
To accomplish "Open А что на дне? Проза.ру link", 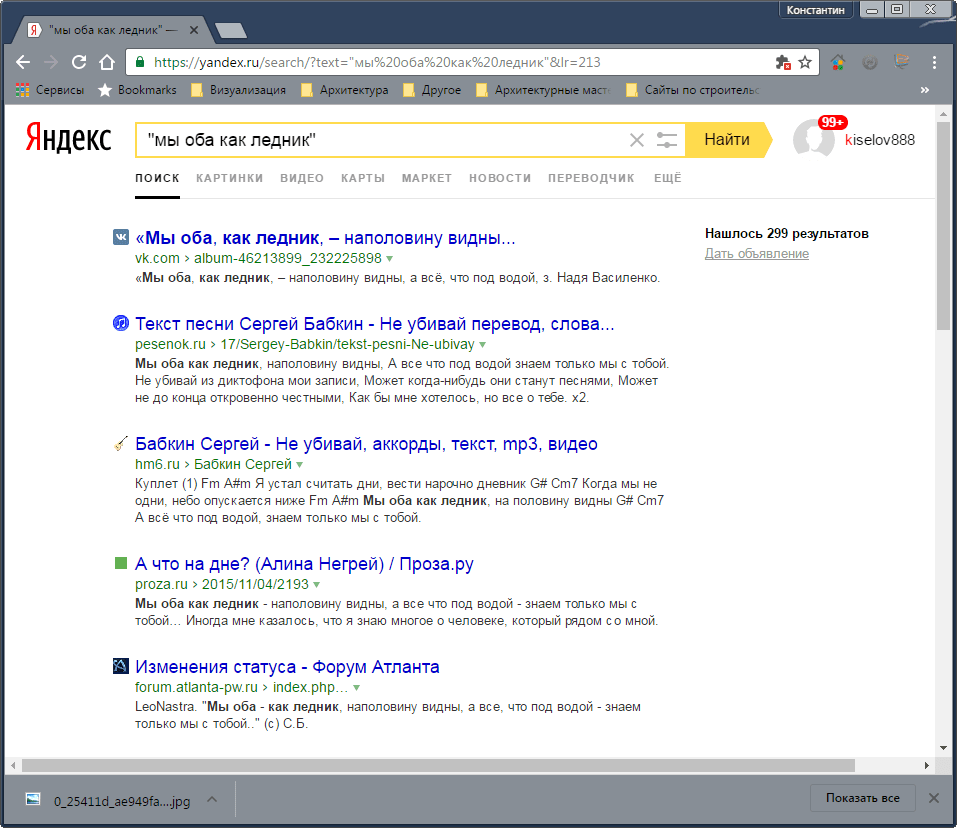I will 304,564.
